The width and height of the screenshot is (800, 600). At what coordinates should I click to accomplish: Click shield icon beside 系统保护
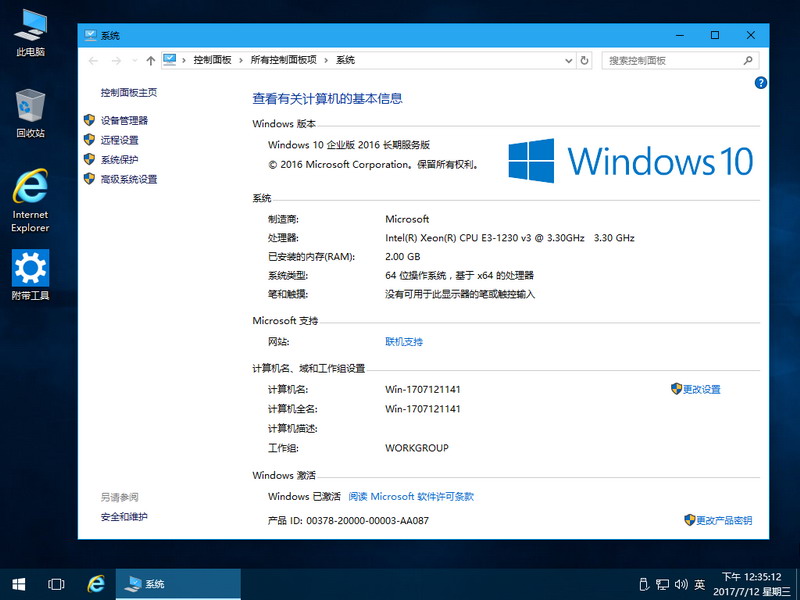[x=89, y=159]
